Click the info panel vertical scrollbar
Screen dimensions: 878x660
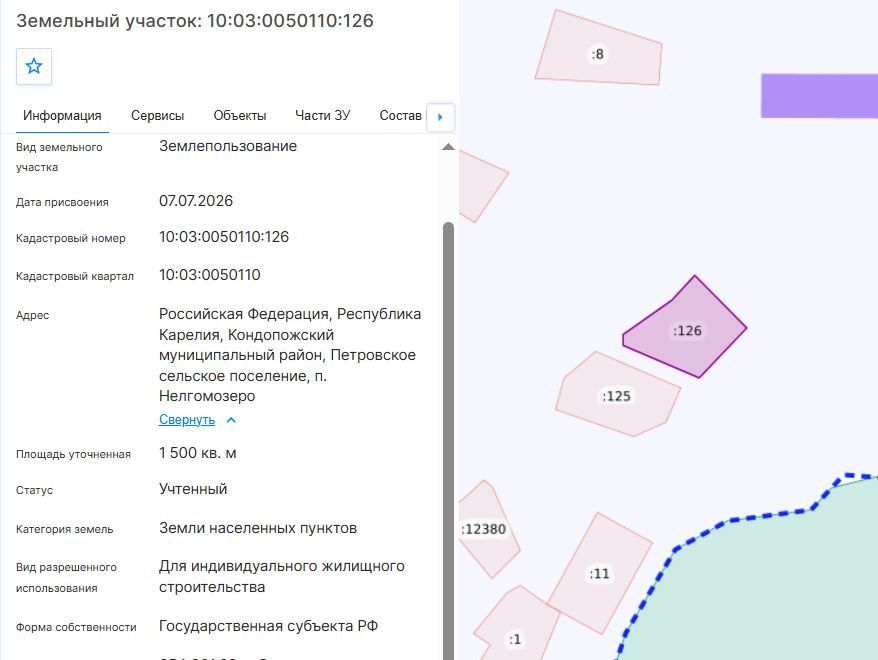[x=448, y=441]
